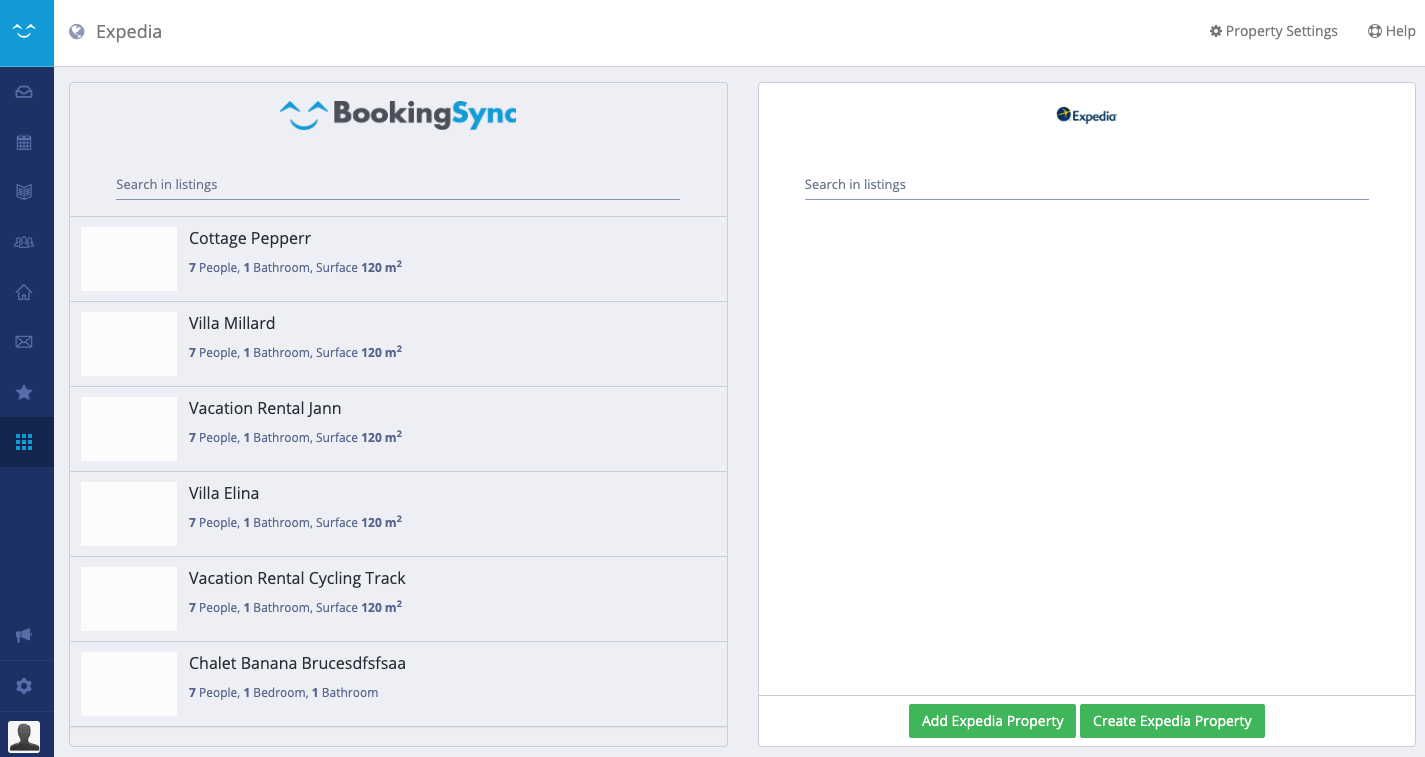This screenshot has width=1425, height=757.
Task: Click the user avatar in sidebar
Action: (24, 736)
